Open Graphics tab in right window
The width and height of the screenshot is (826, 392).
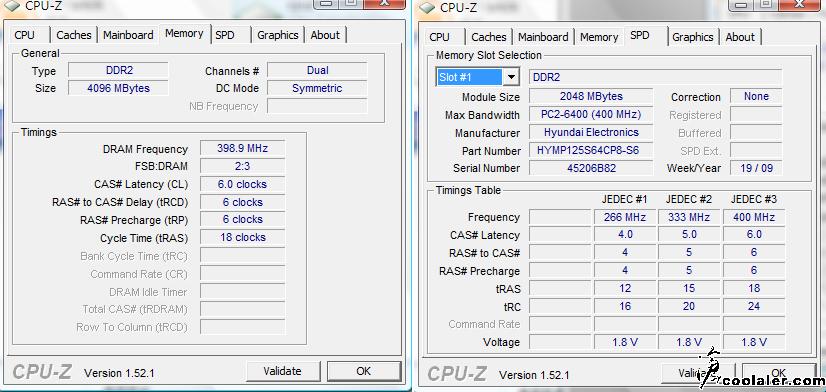tap(693, 37)
